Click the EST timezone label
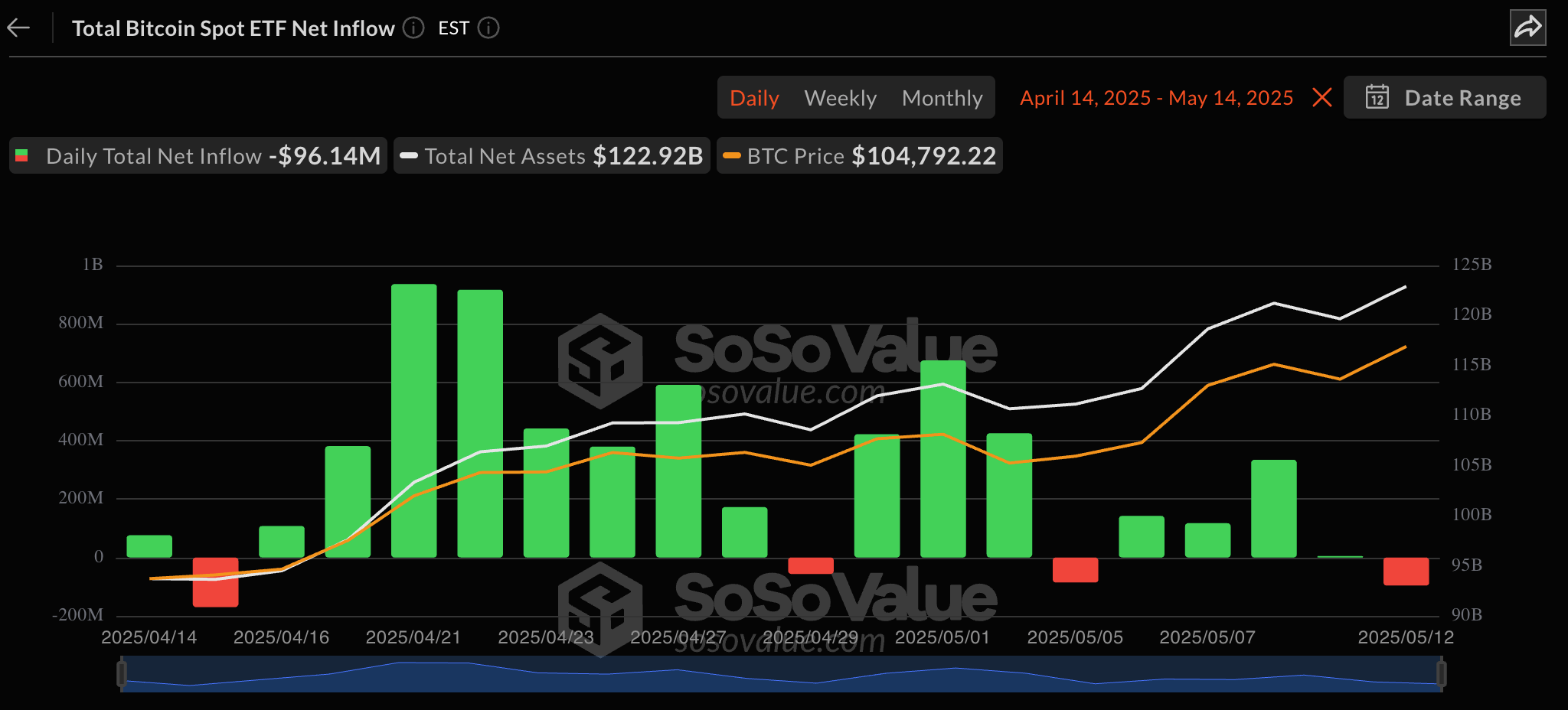The height and width of the screenshot is (710, 1568). (453, 28)
